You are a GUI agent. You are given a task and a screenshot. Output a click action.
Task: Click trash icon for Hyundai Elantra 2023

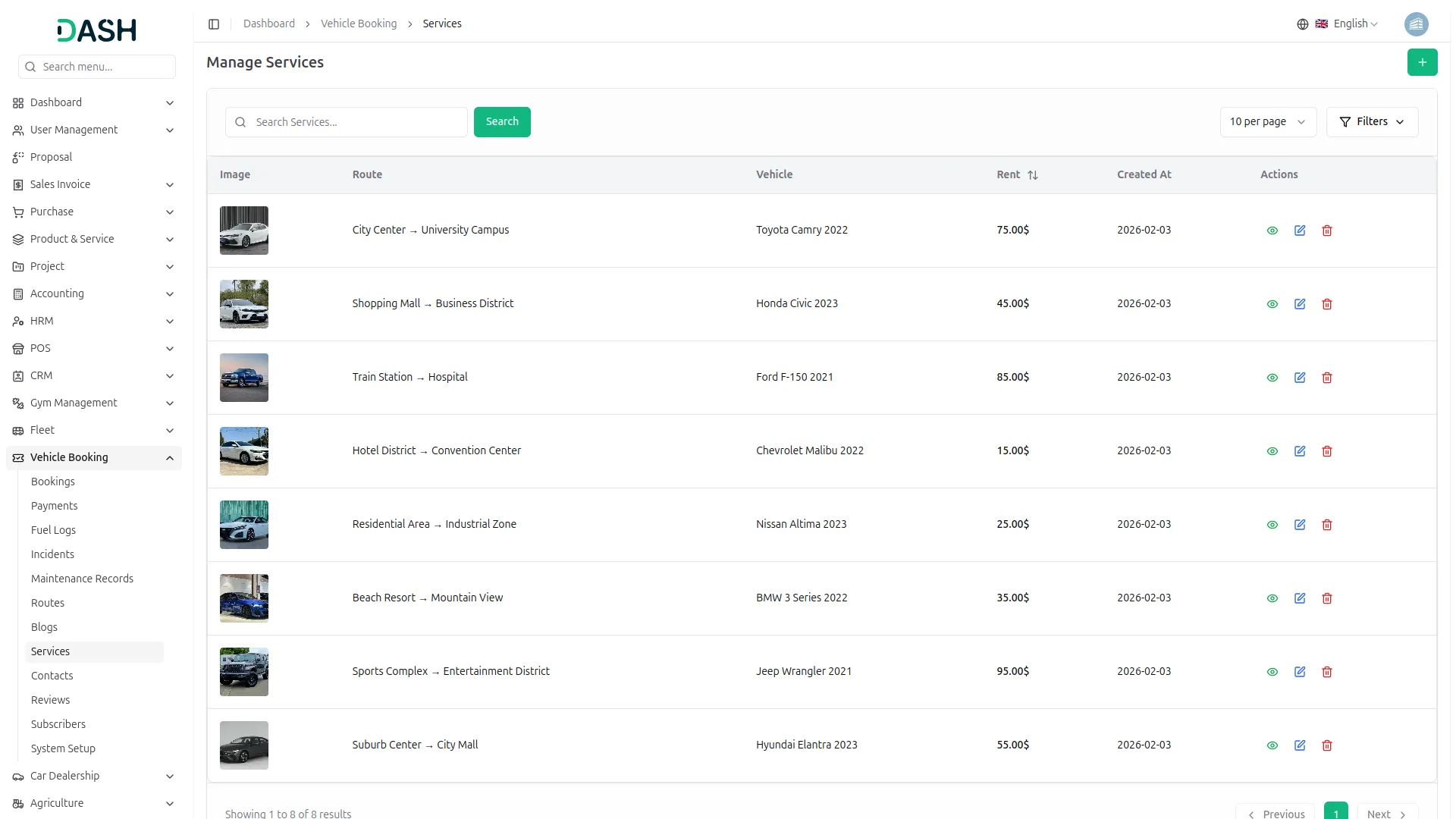[x=1327, y=745]
